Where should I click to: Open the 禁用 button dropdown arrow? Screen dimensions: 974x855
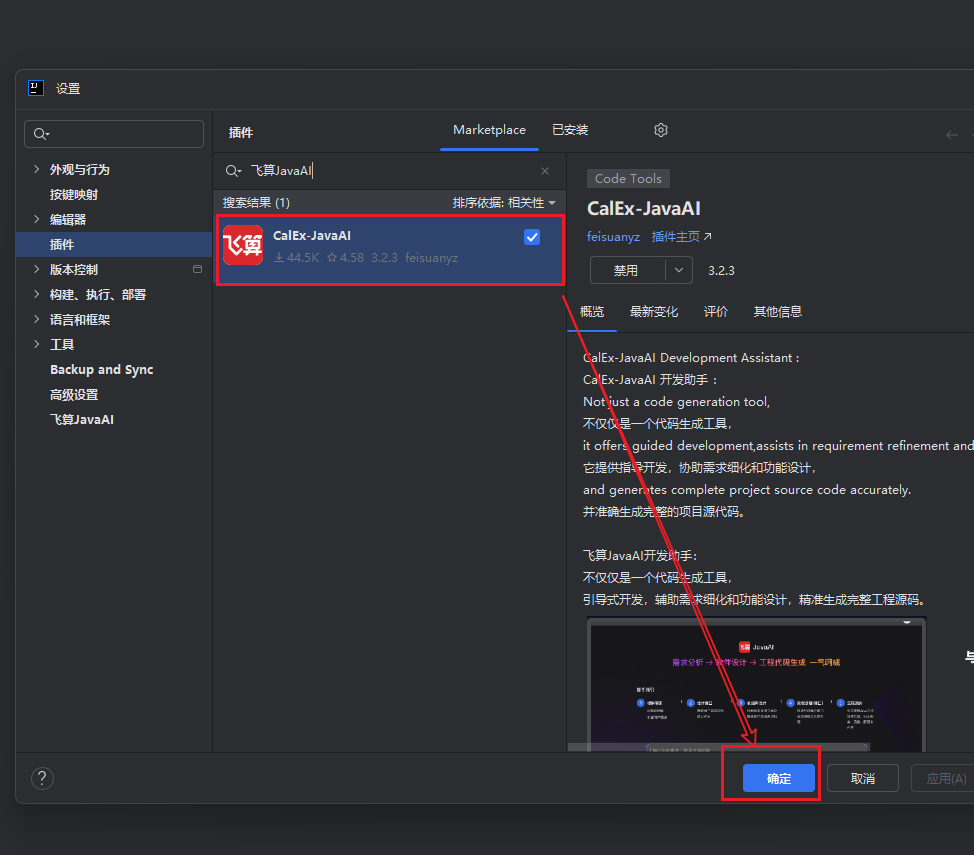(679, 270)
